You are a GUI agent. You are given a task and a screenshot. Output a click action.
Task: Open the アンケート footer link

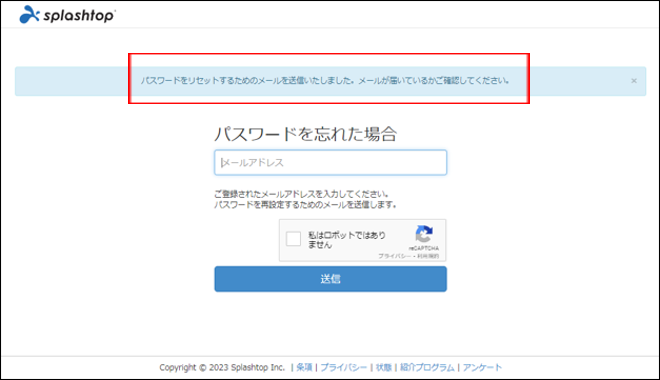482,367
